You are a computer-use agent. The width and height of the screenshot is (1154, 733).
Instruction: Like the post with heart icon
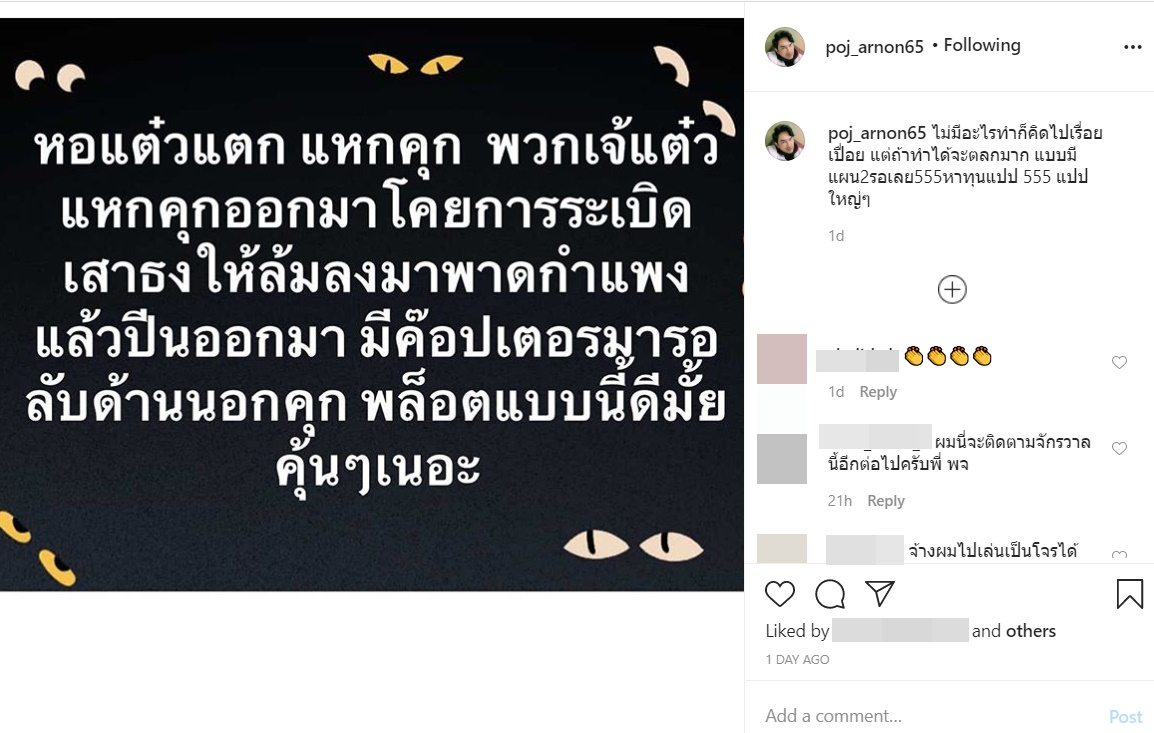click(780, 593)
